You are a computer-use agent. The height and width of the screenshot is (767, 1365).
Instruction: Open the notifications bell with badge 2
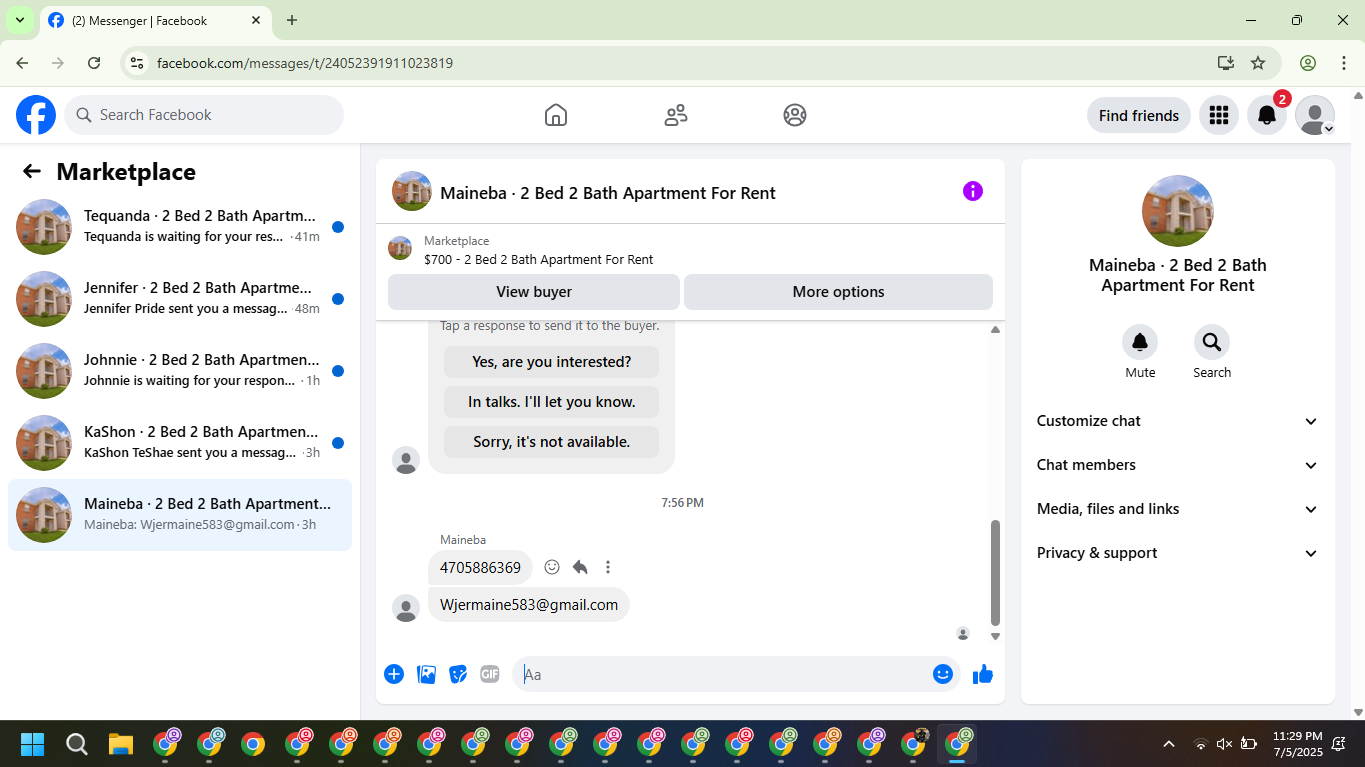[1267, 115]
